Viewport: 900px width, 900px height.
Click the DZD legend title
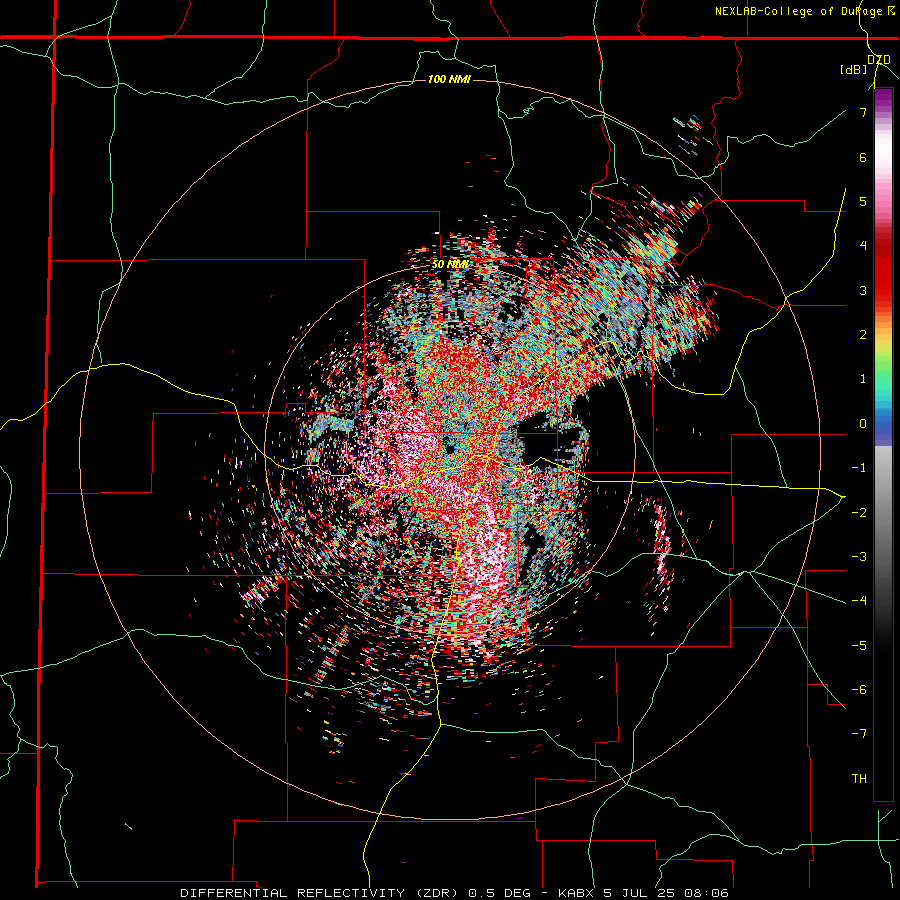coord(879,60)
